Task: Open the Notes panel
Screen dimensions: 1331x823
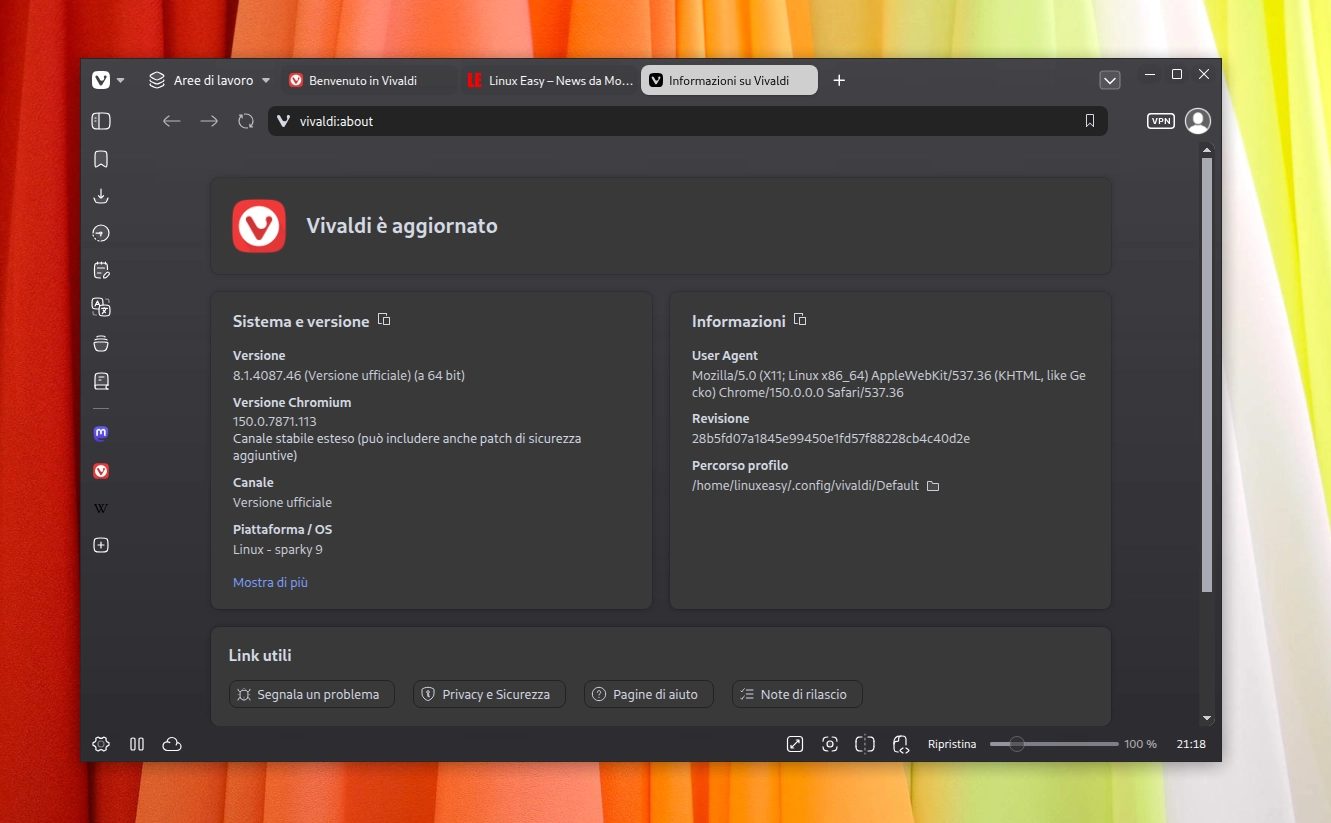Action: pos(101,270)
